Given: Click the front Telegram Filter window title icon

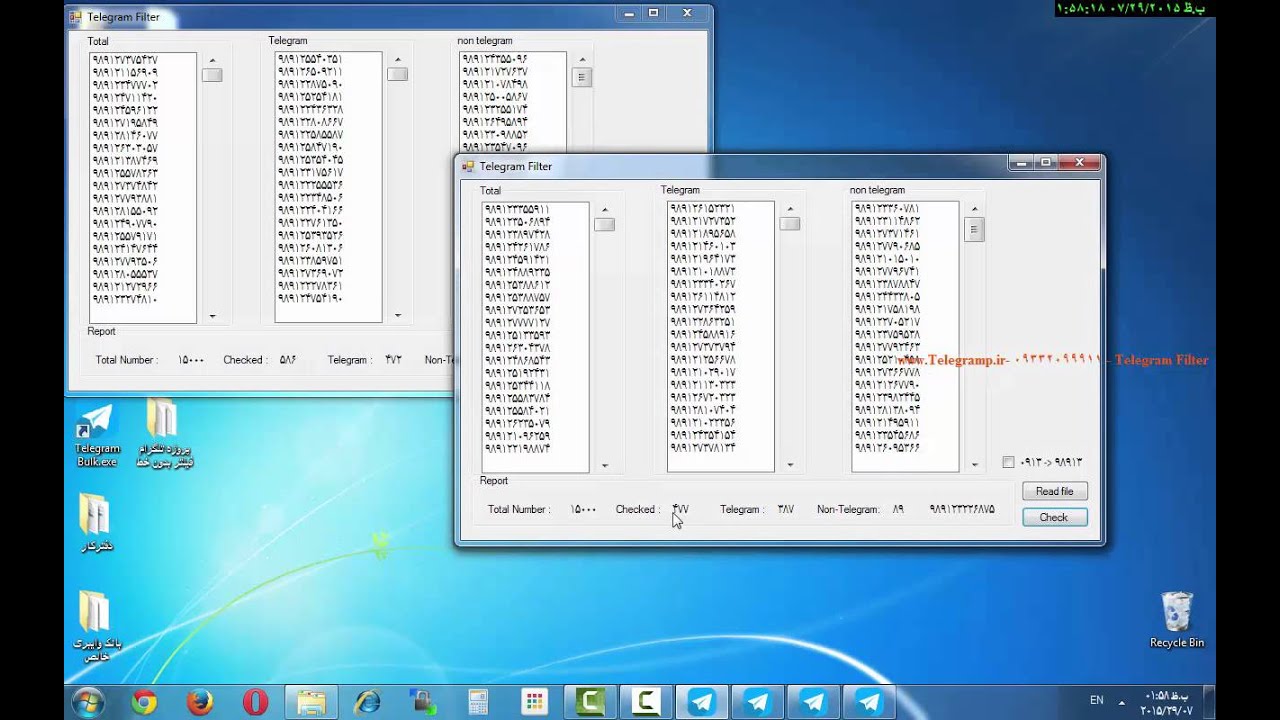Looking at the screenshot, I should click(467, 166).
